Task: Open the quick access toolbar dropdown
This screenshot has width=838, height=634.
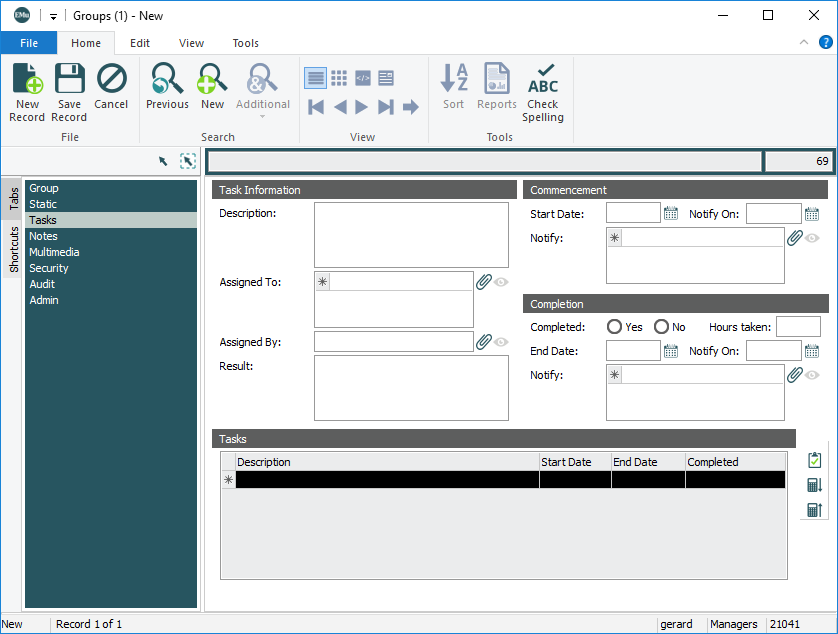Action: (54, 16)
